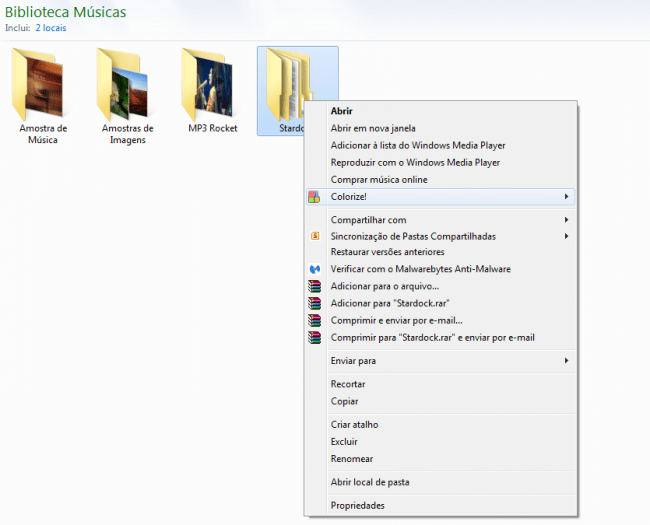Click Comprimir e enviar por e-mail
The image size is (650, 525).
396,321
